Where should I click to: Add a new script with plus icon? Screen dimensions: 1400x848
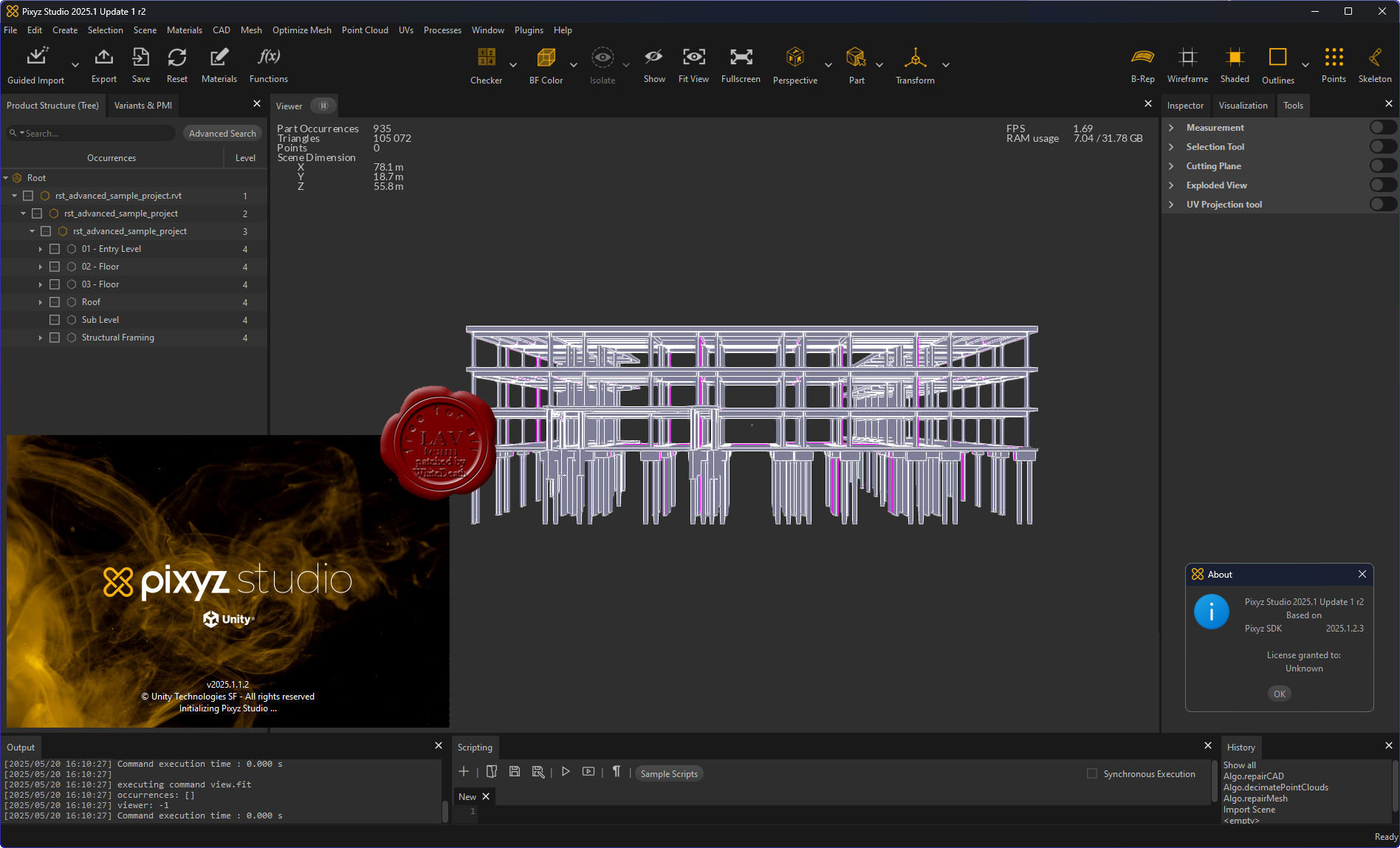[464, 772]
